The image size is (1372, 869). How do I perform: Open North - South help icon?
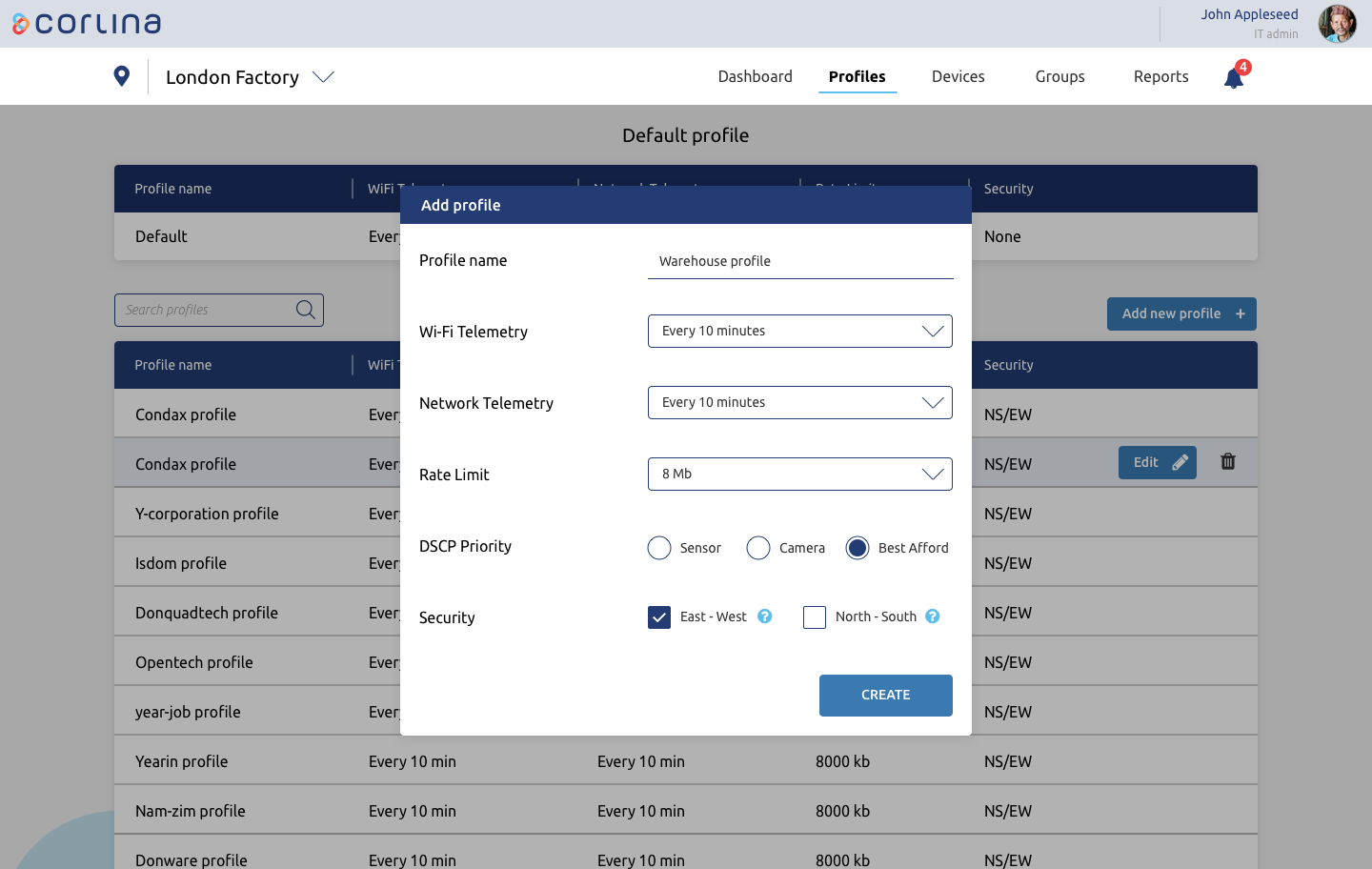coord(933,616)
